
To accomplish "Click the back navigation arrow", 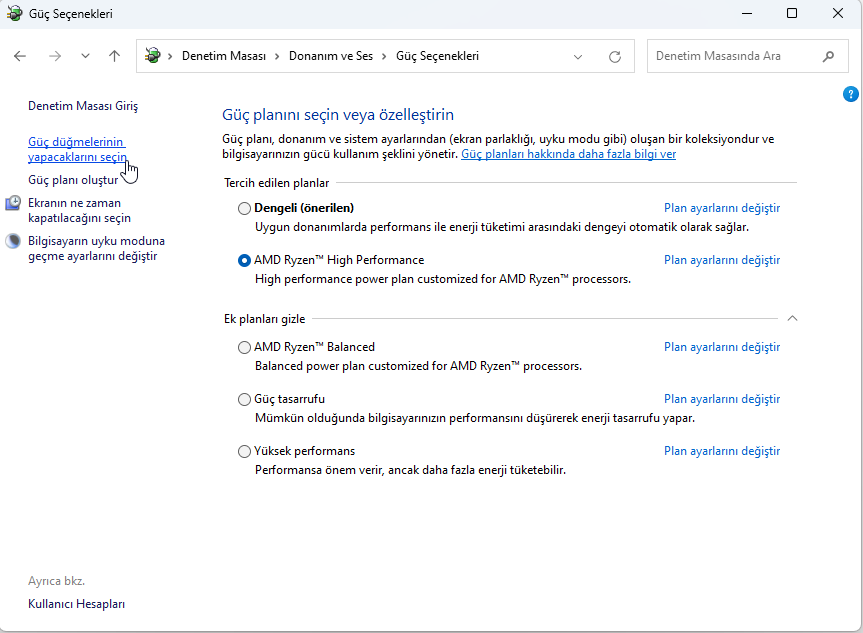I will pyautogui.click(x=20, y=56).
